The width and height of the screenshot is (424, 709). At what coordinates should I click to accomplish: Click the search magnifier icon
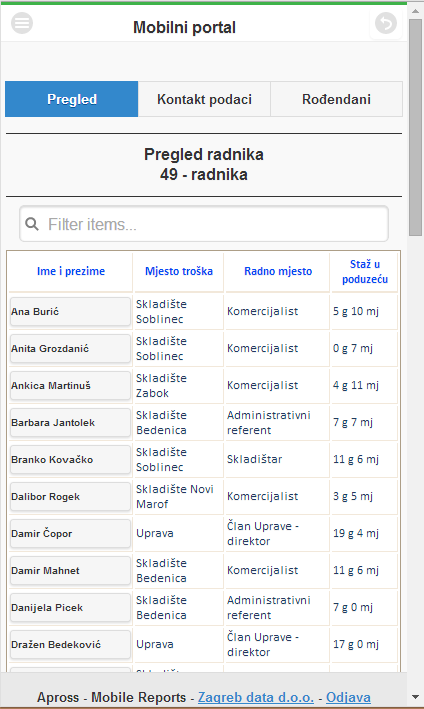pos(32,224)
